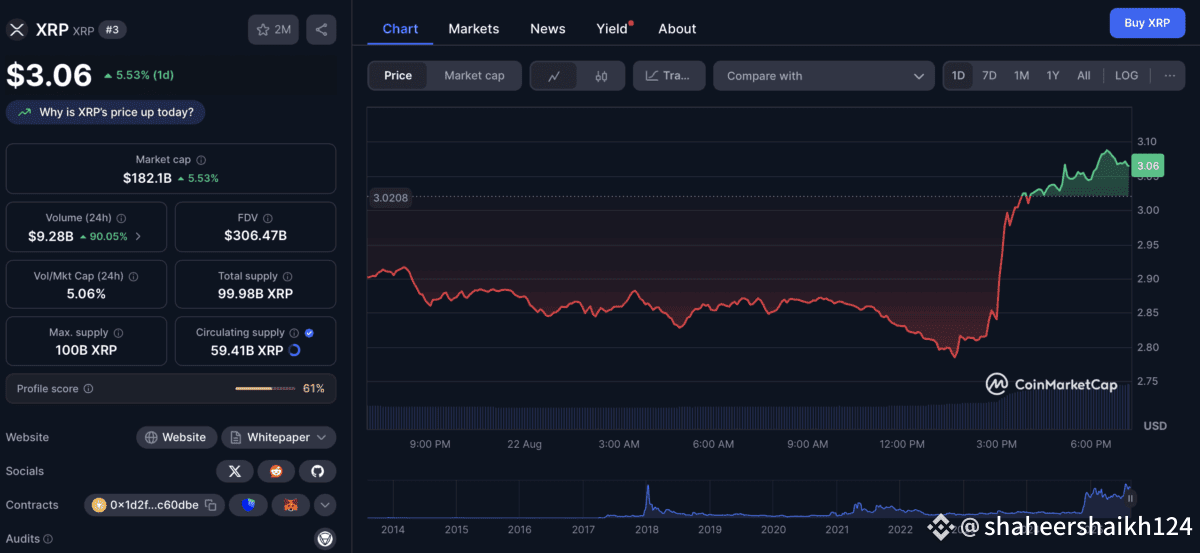Open the Yield tab
Image resolution: width=1200 pixels, height=553 pixels.
[x=612, y=29]
